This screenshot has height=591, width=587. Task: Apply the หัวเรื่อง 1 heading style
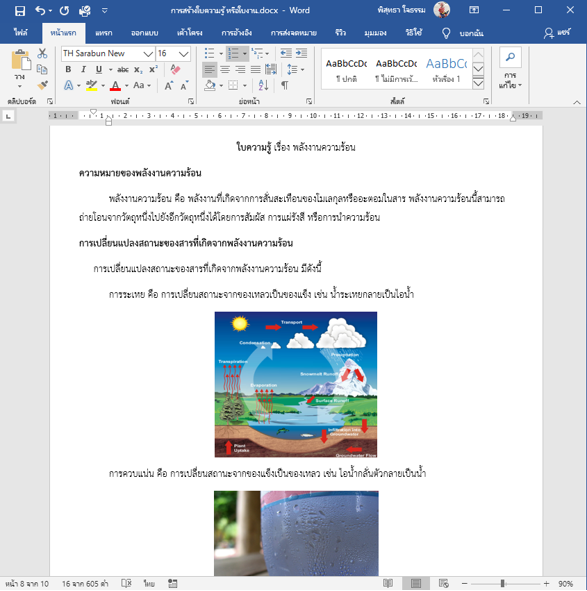[446, 69]
